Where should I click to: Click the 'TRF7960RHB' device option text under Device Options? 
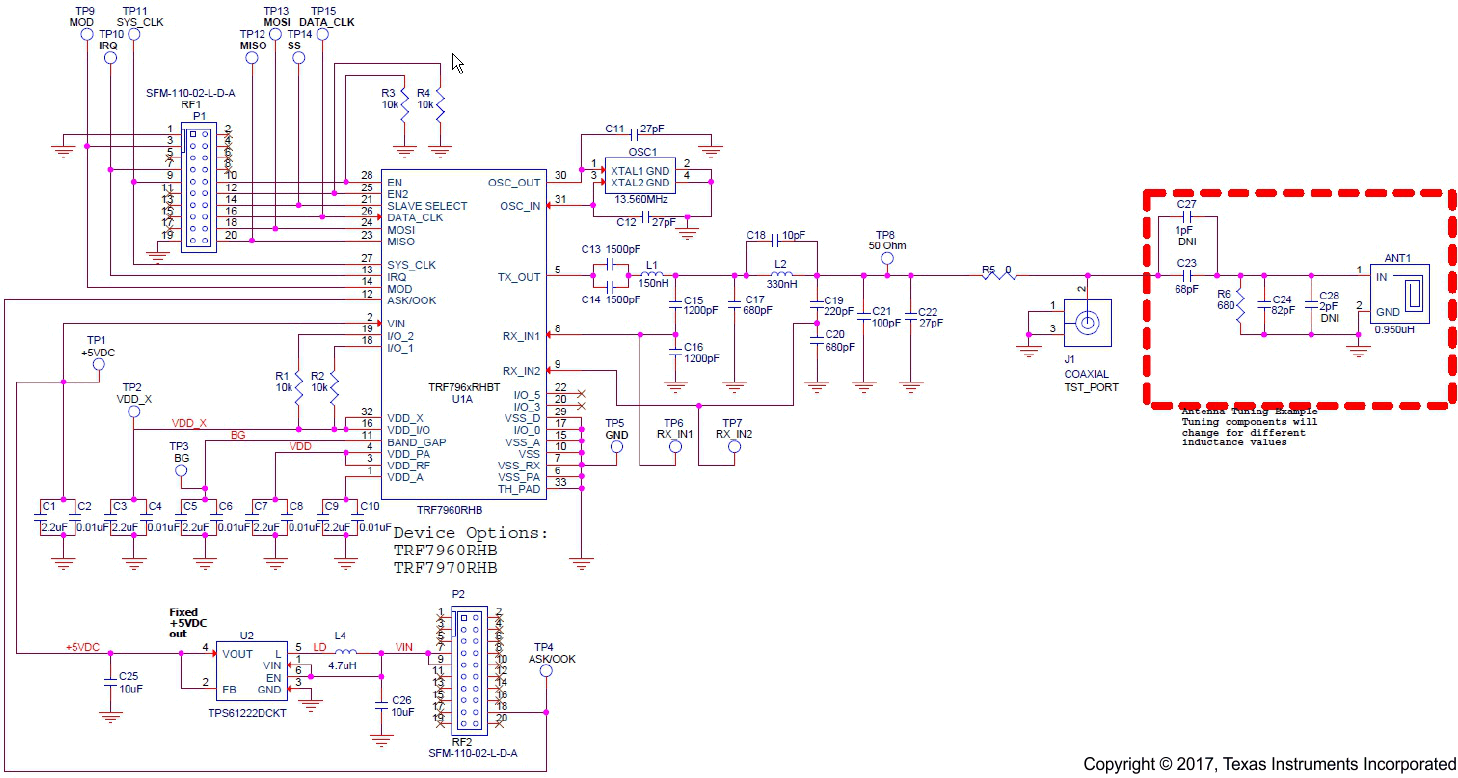point(445,551)
